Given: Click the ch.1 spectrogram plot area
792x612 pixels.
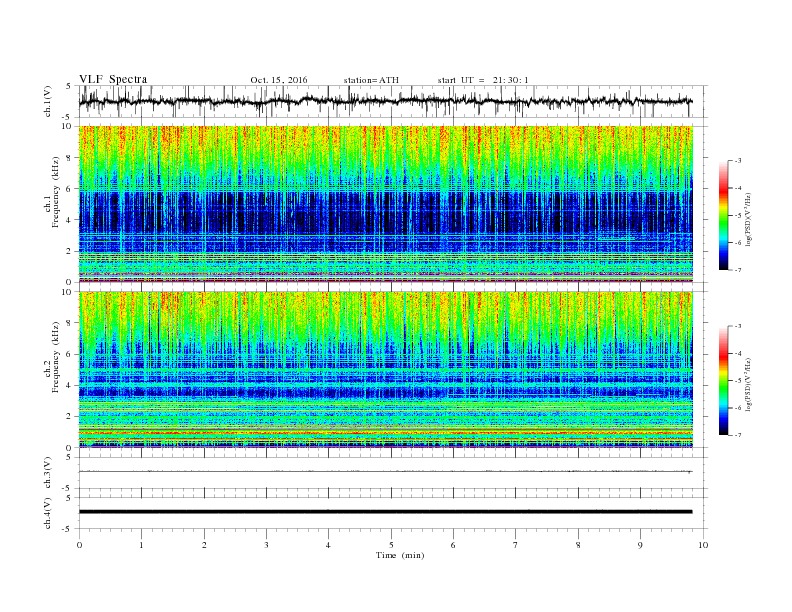Looking at the screenshot, I should click(386, 204).
